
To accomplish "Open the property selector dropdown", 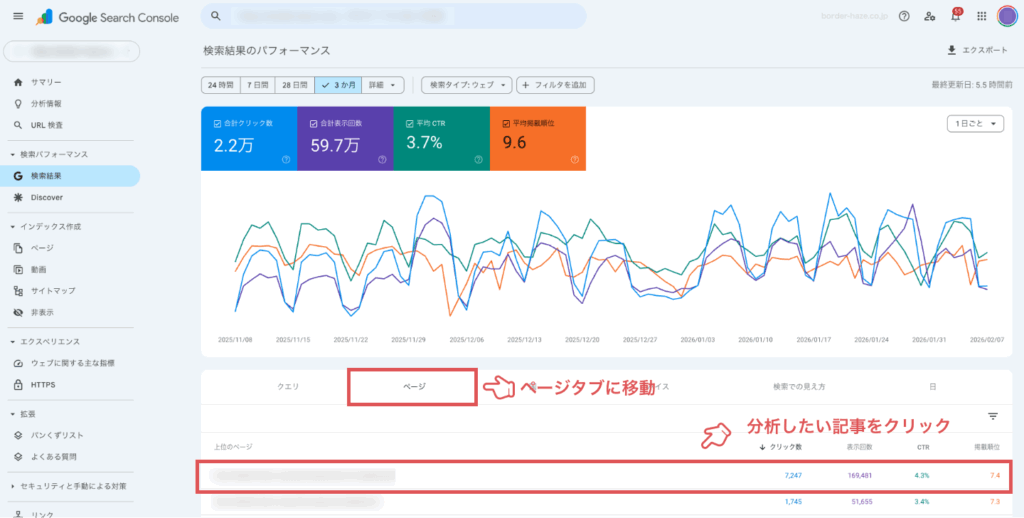I will 72,51.
